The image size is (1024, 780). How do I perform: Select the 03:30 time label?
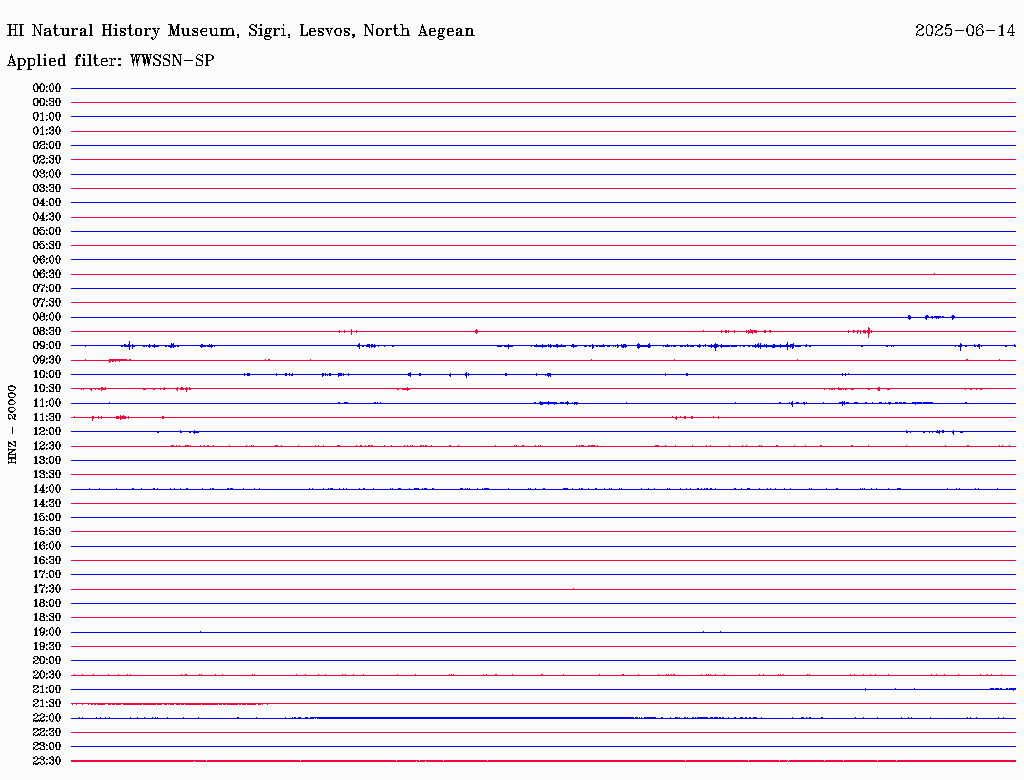pyautogui.click(x=47, y=189)
